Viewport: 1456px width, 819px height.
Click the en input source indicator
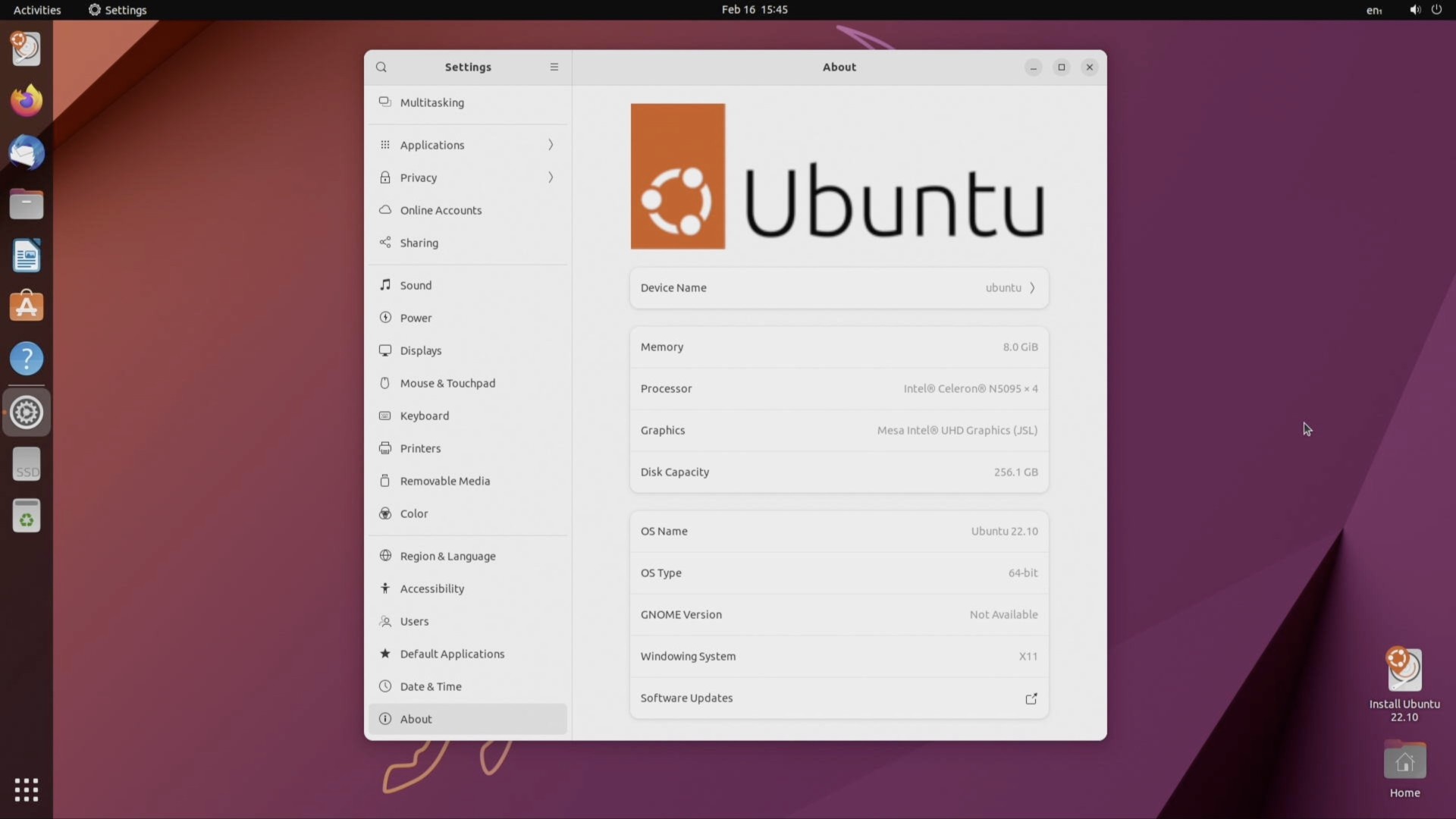click(1374, 10)
